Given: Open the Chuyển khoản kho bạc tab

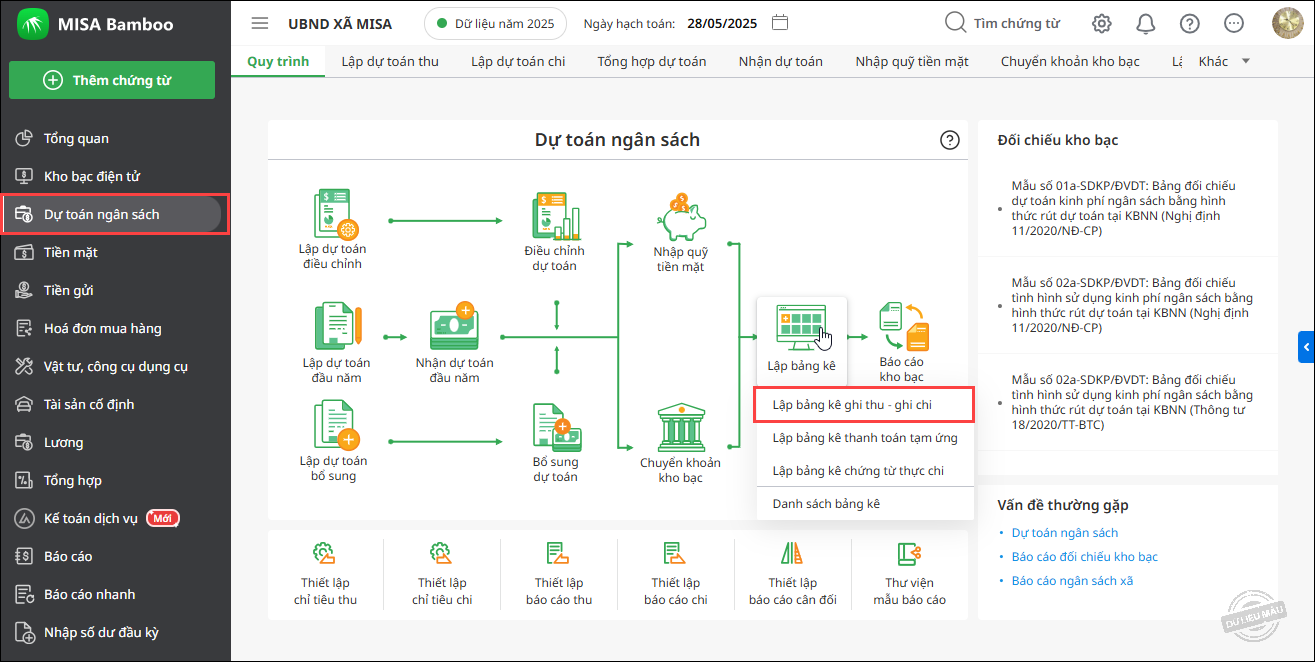Looking at the screenshot, I should [x=1070, y=61].
